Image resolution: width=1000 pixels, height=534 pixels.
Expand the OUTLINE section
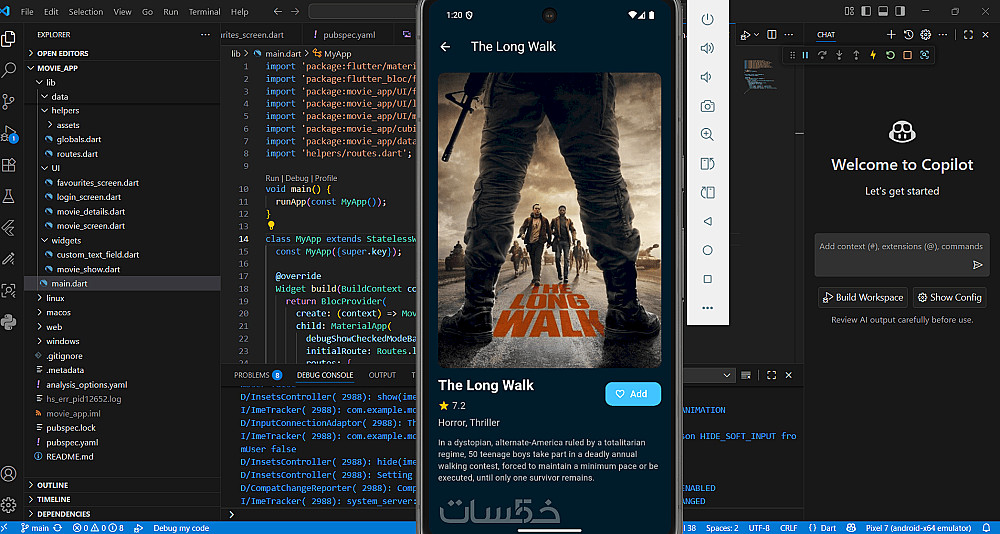(122, 485)
